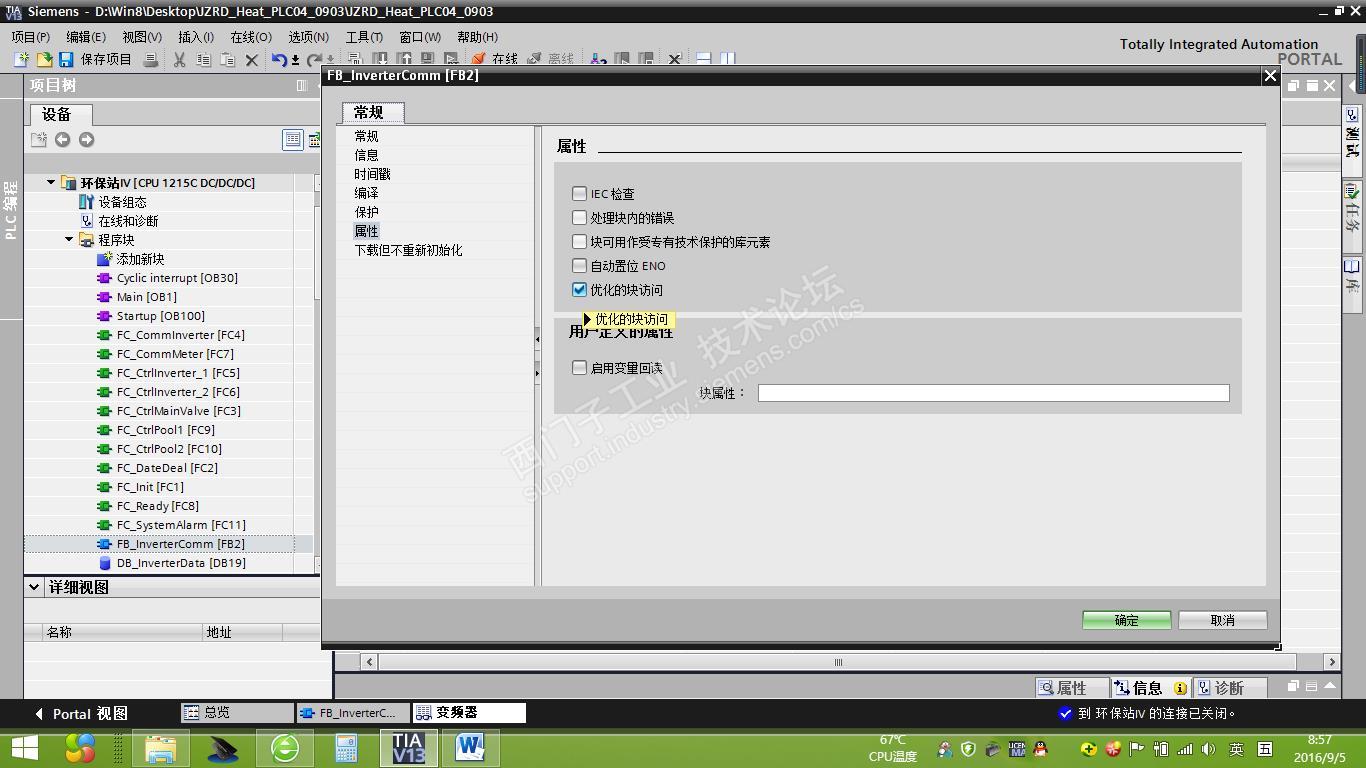Toggle 块可用作受专有技术保护的库元素 checkbox
The height and width of the screenshot is (768, 1366).
click(579, 242)
